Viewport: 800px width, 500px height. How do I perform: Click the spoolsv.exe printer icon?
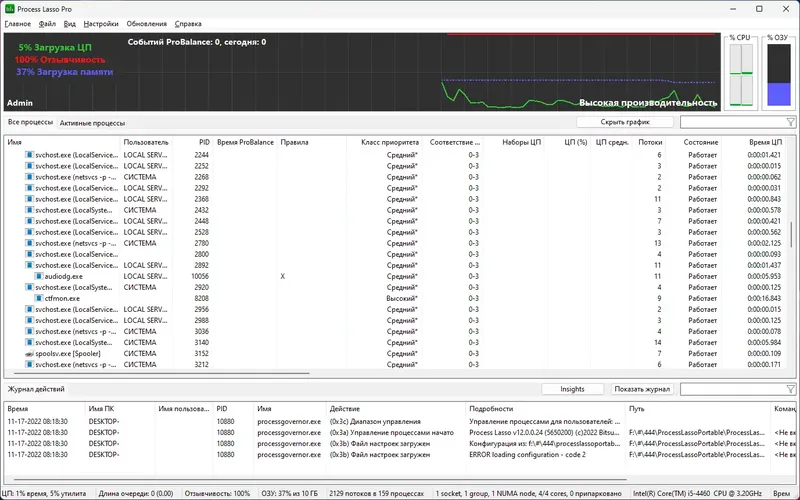29,354
